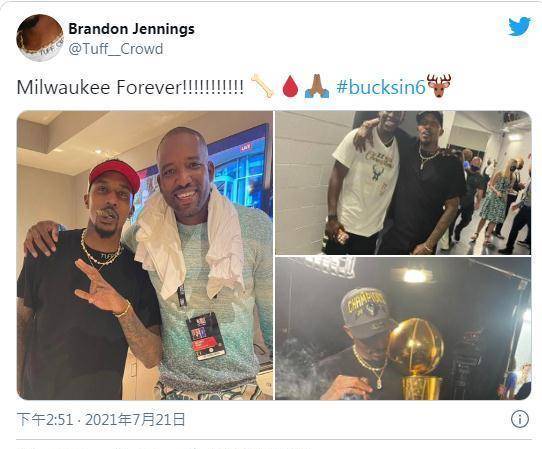542x449 pixels.
Task: Open Brandon Jennings profile avatar
Action: tap(40, 38)
